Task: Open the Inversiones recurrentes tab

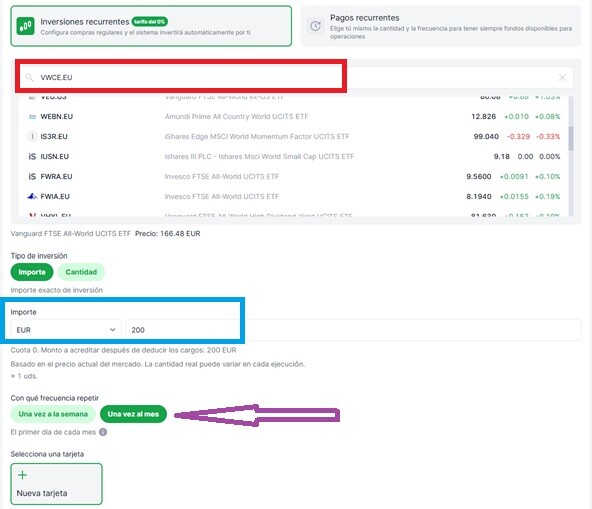Action: 151,26
